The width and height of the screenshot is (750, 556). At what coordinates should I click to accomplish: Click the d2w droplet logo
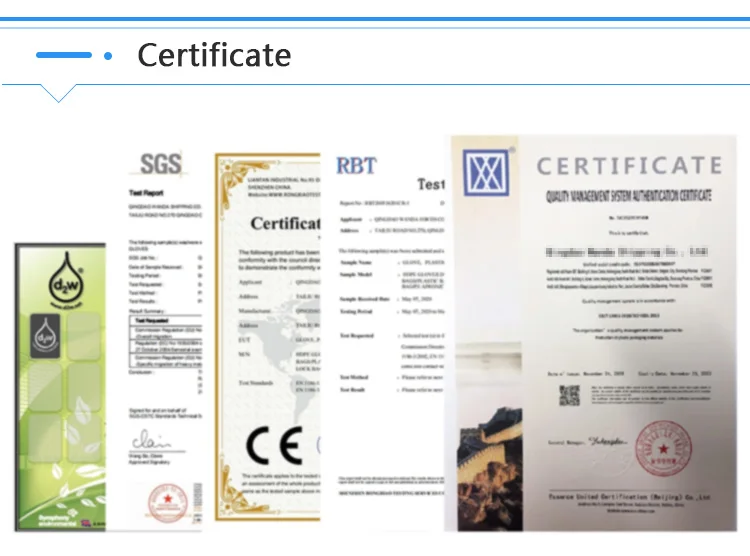click(x=66, y=280)
